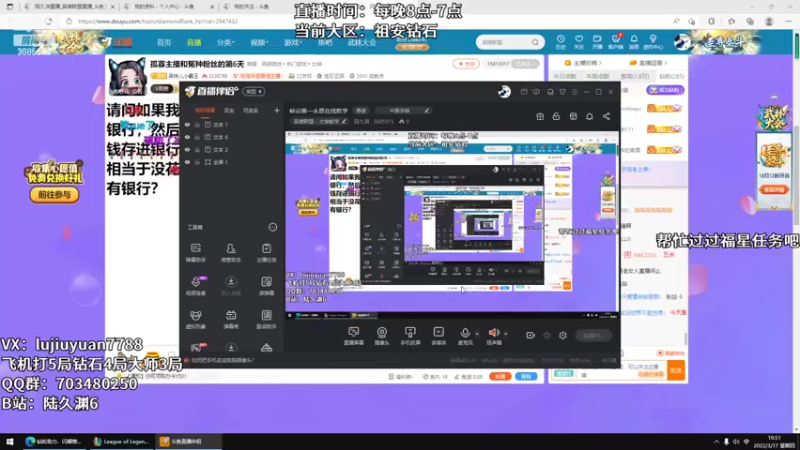800x450 pixels.
Task: Open the 游戏 dropdown in Douyu navigation
Action: pos(292,42)
